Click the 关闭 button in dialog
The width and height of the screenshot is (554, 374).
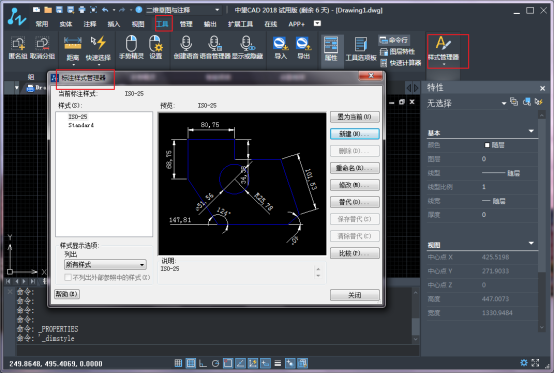(355, 295)
